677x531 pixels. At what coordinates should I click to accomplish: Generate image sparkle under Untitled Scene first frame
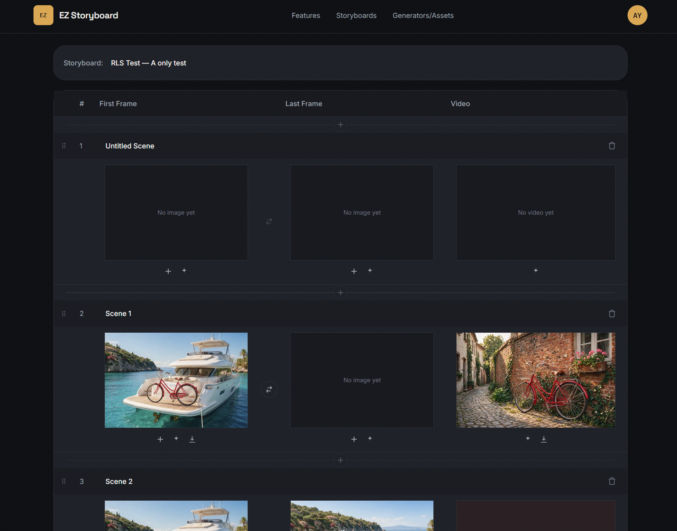pos(184,270)
